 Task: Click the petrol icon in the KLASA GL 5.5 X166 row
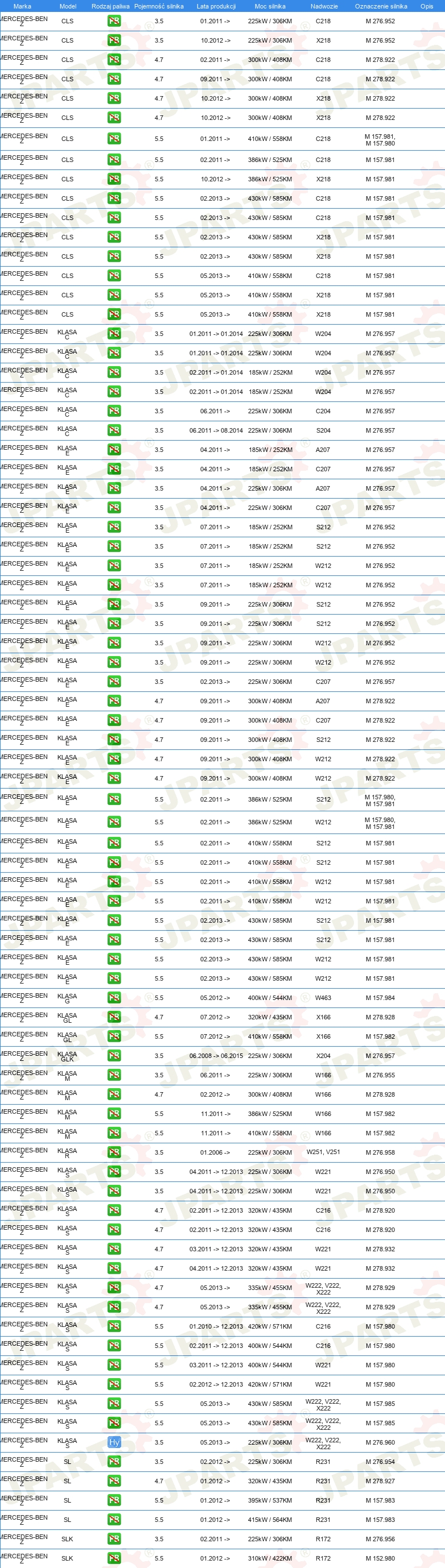[x=114, y=1036]
